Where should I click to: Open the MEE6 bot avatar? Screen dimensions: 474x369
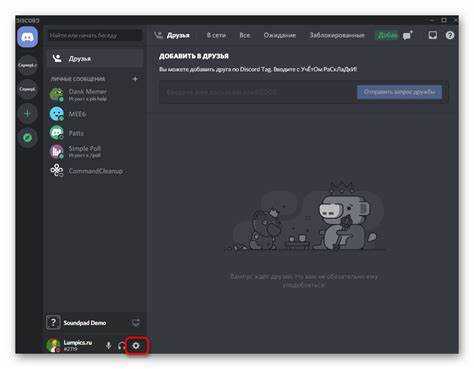pyautogui.click(x=57, y=114)
